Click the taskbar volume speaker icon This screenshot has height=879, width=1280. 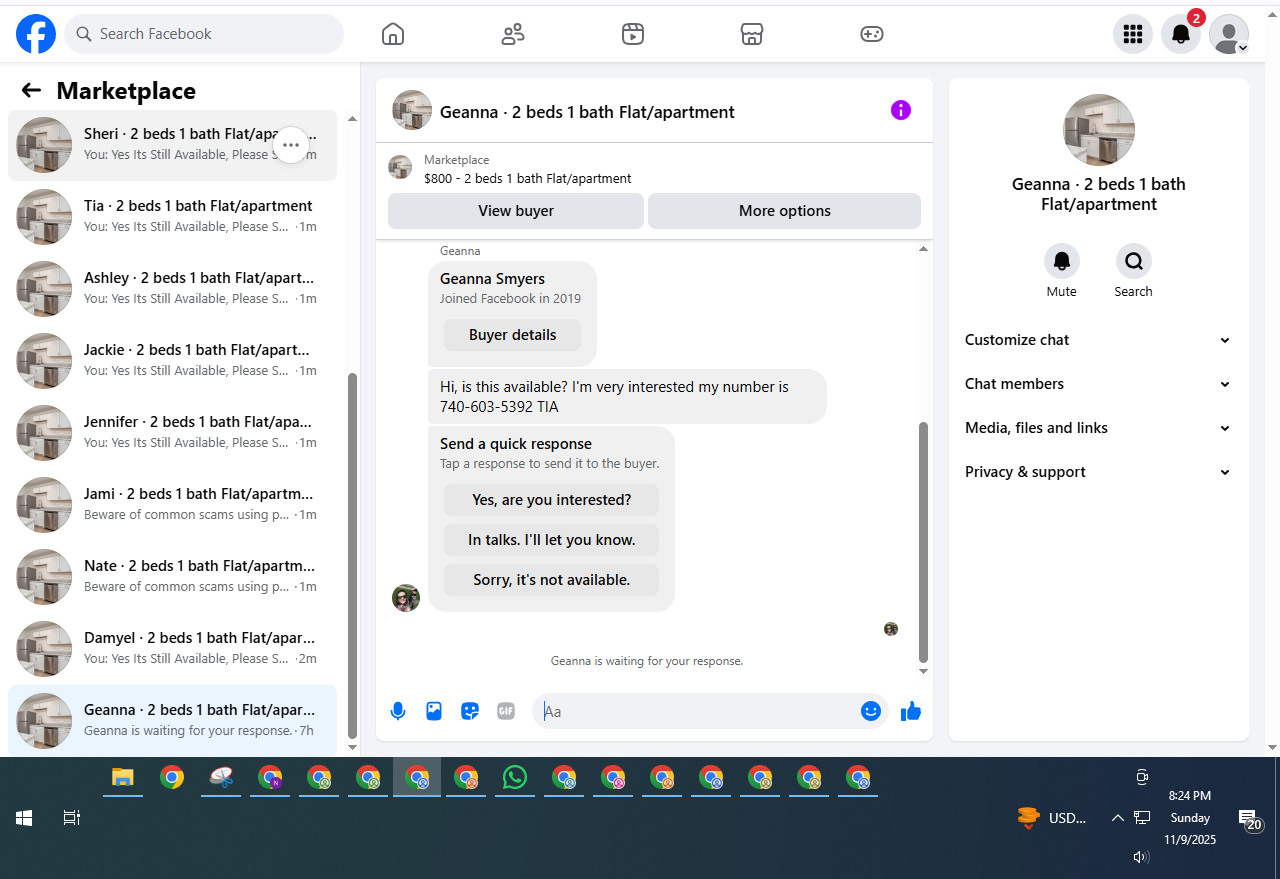(1141, 857)
